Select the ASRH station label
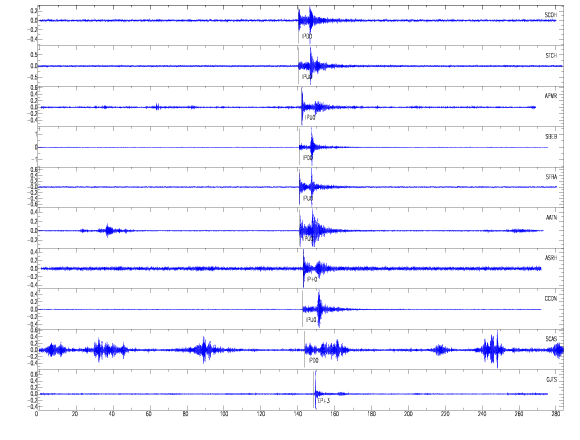580x440 pixels. 551,258
